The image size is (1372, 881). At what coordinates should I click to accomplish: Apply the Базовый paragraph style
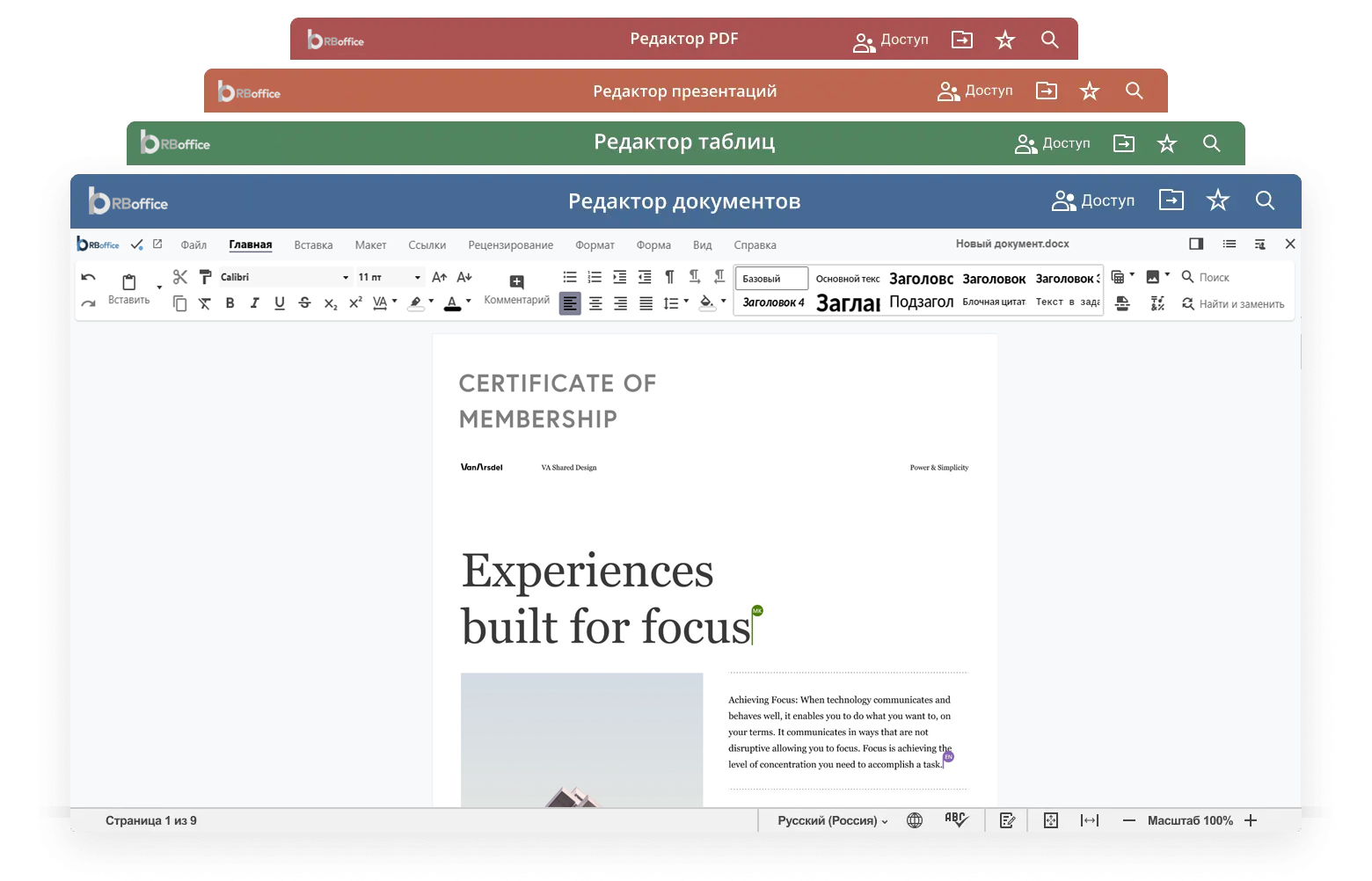pyautogui.click(x=771, y=279)
